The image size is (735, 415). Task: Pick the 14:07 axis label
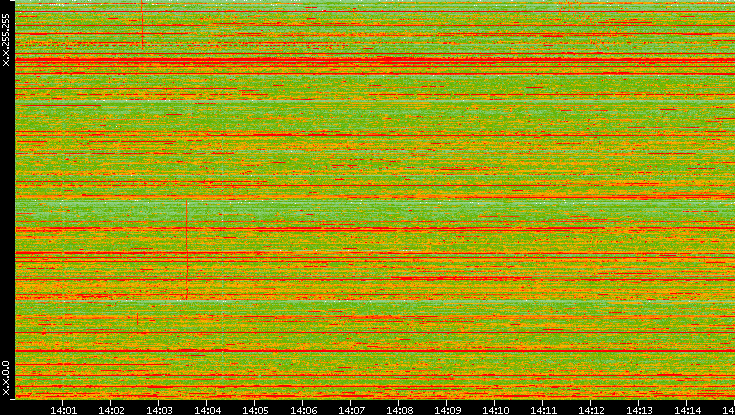click(x=351, y=410)
